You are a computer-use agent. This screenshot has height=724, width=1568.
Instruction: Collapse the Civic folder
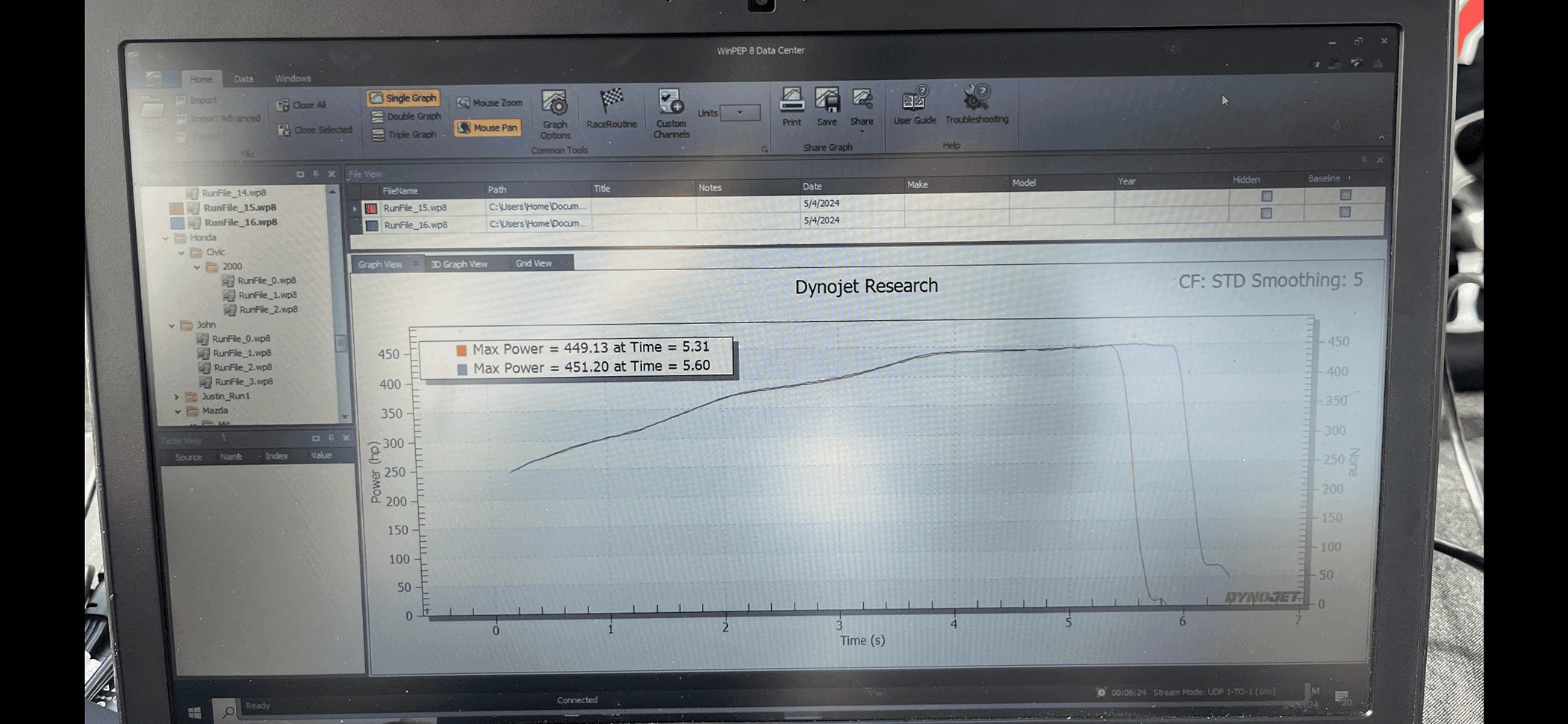(181, 253)
